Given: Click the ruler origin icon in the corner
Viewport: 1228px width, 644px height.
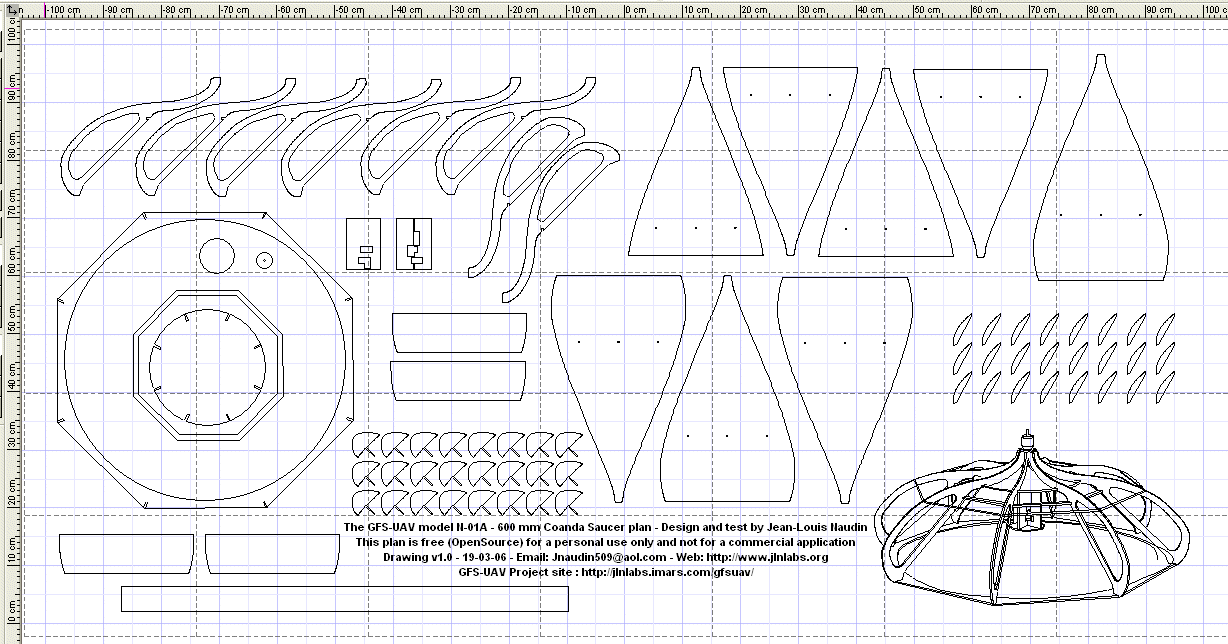Looking at the screenshot, I should 11,8.
